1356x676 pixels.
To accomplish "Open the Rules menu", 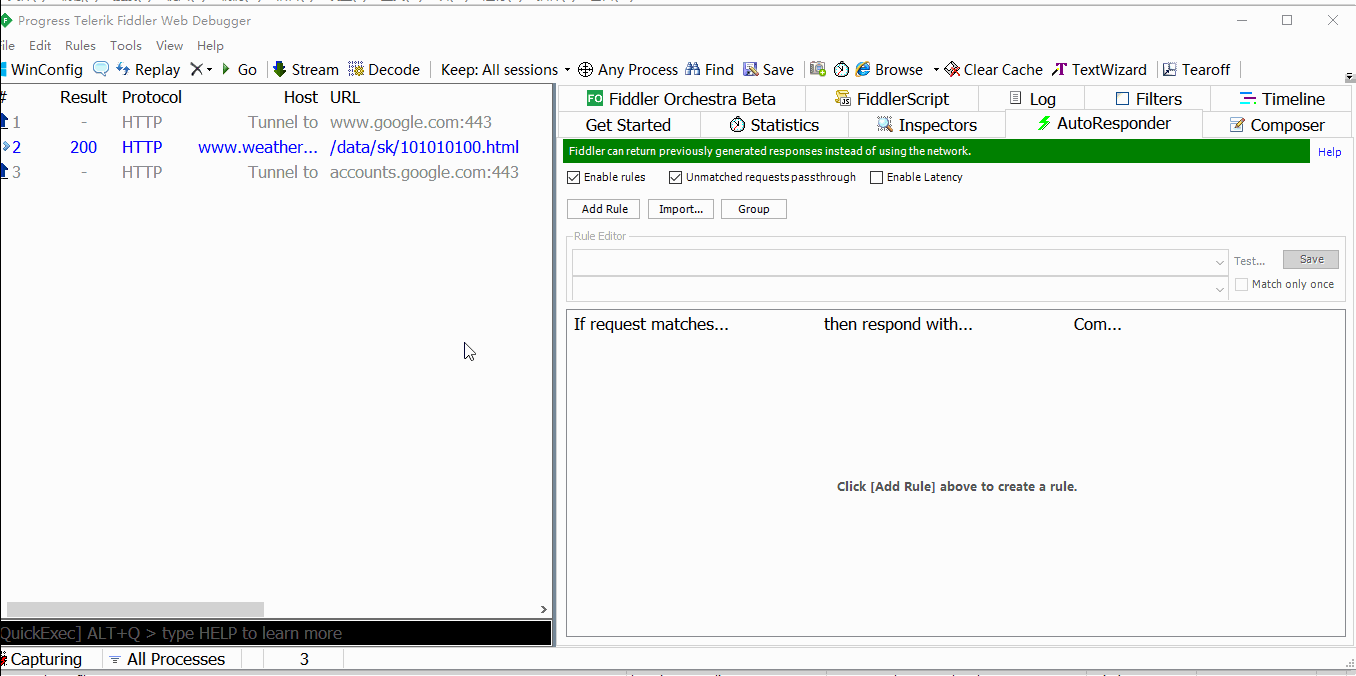I will tap(80, 45).
